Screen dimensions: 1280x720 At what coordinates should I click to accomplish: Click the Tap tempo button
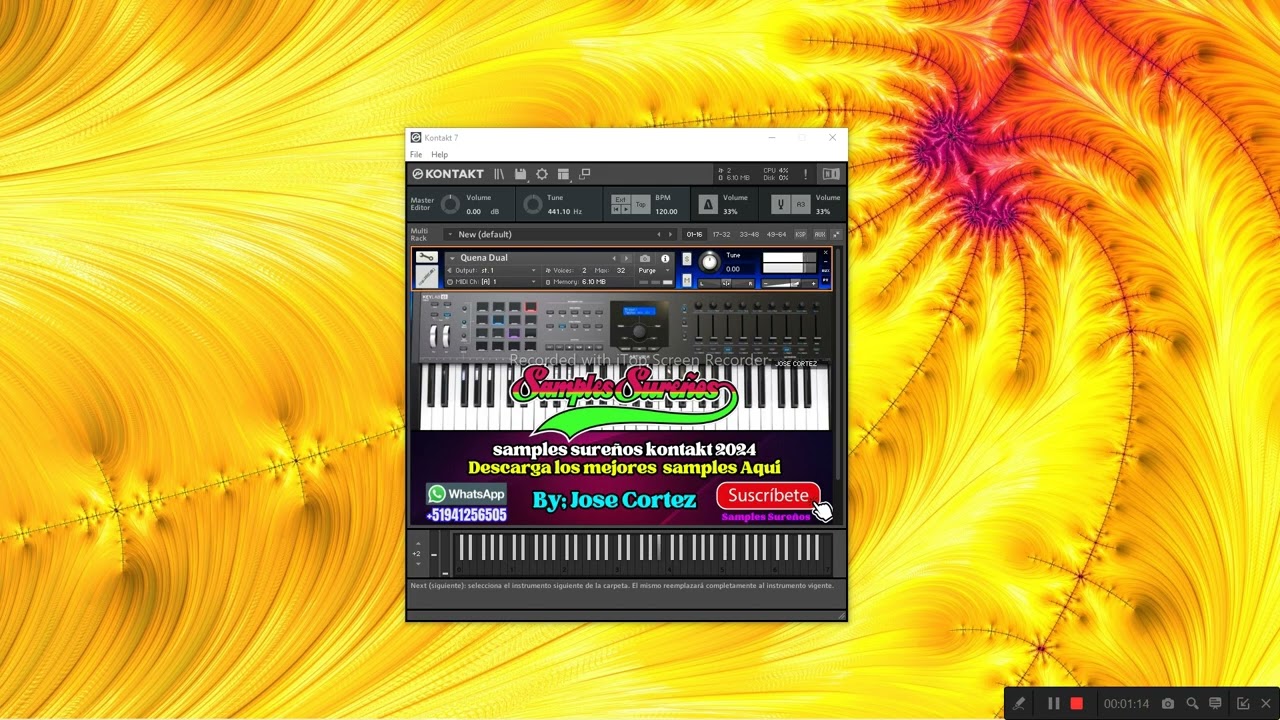coord(641,204)
